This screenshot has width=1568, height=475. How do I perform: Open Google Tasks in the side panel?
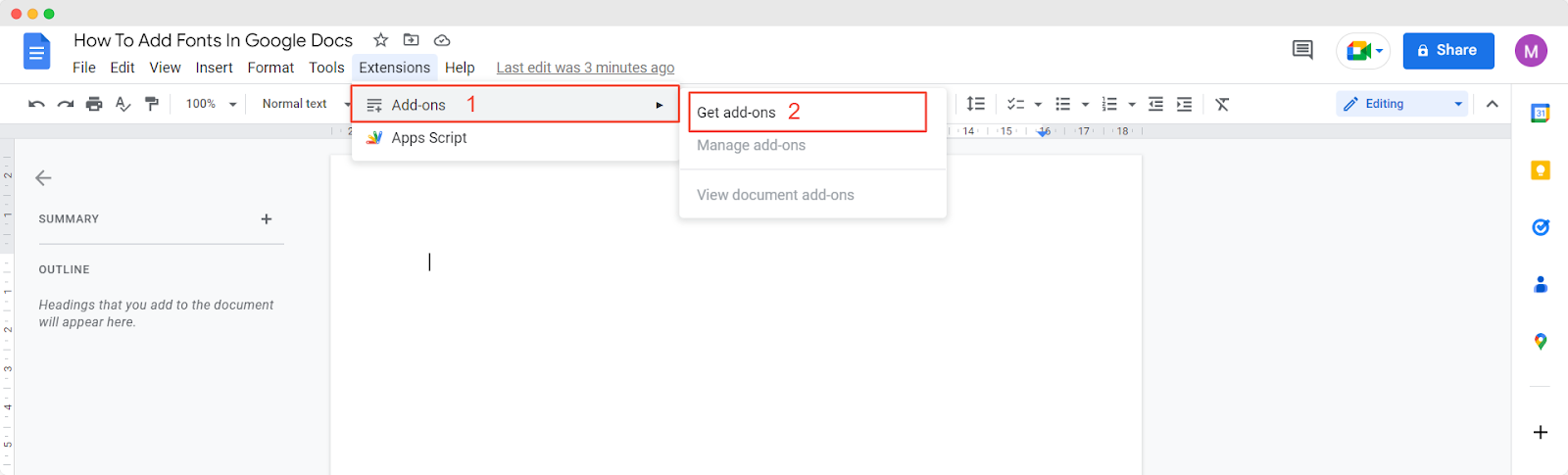1541,227
